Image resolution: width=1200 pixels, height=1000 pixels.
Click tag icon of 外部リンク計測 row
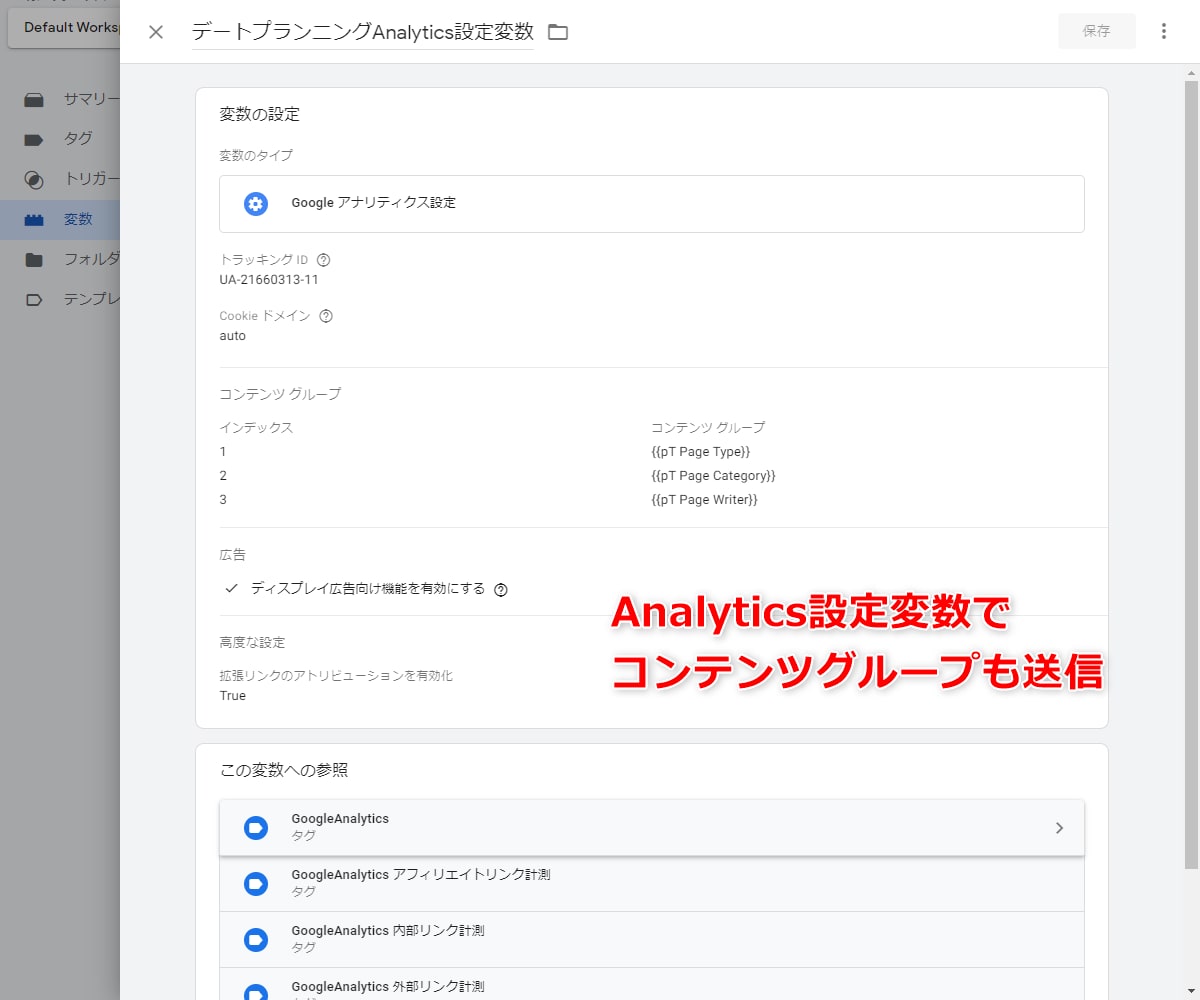point(256,992)
